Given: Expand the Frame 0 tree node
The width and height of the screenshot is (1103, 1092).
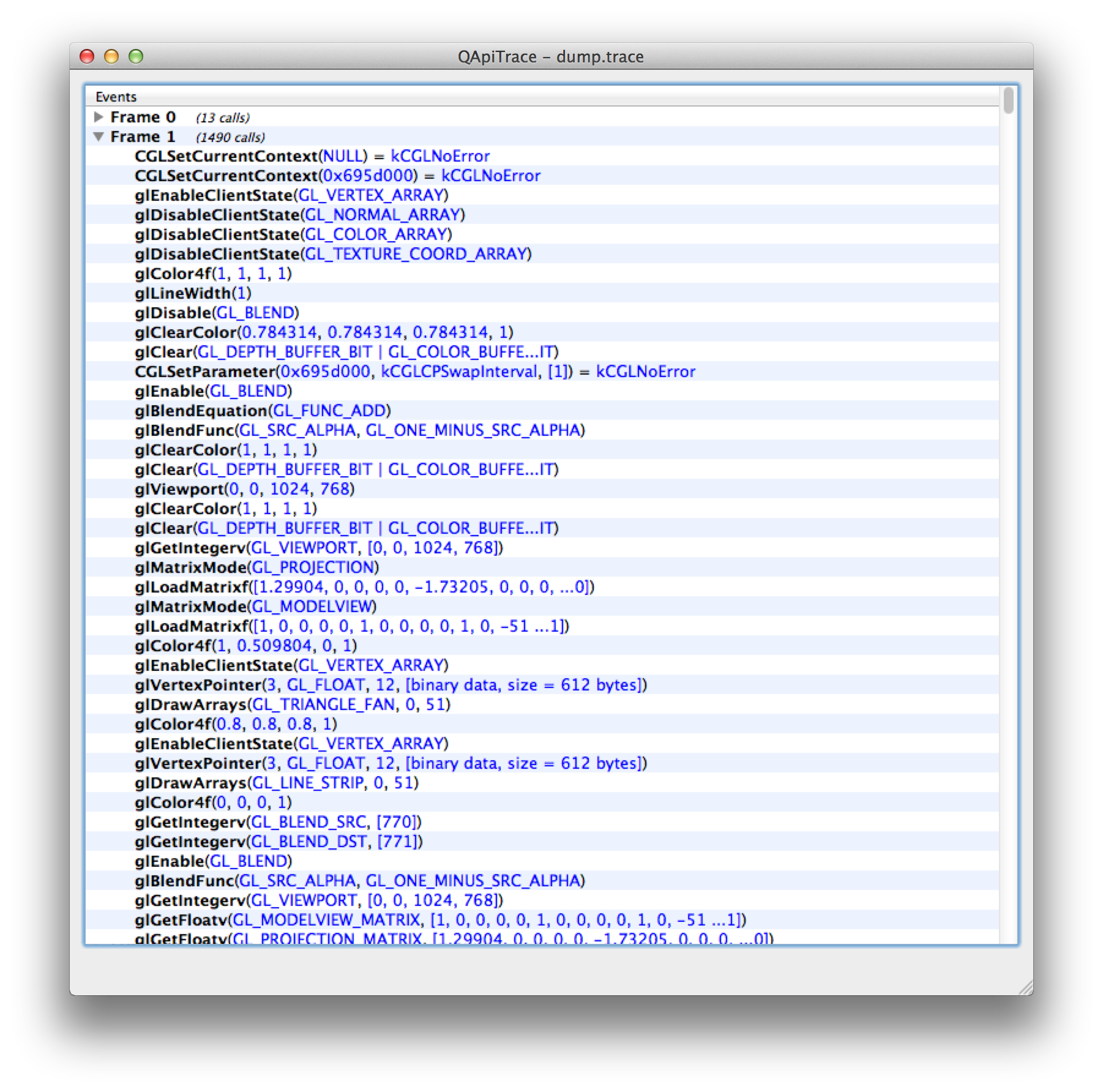Looking at the screenshot, I should pyautogui.click(x=100, y=117).
